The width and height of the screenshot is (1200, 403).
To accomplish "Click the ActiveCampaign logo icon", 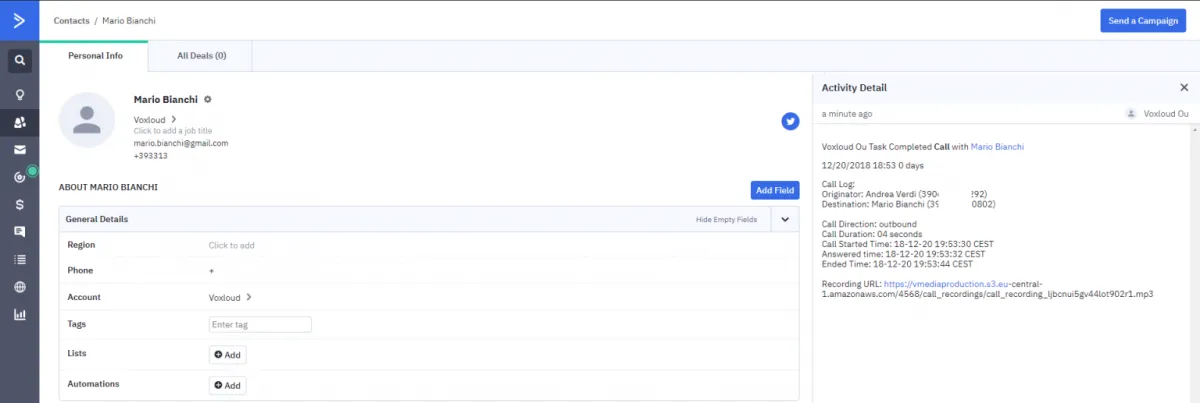I will tap(19, 20).
